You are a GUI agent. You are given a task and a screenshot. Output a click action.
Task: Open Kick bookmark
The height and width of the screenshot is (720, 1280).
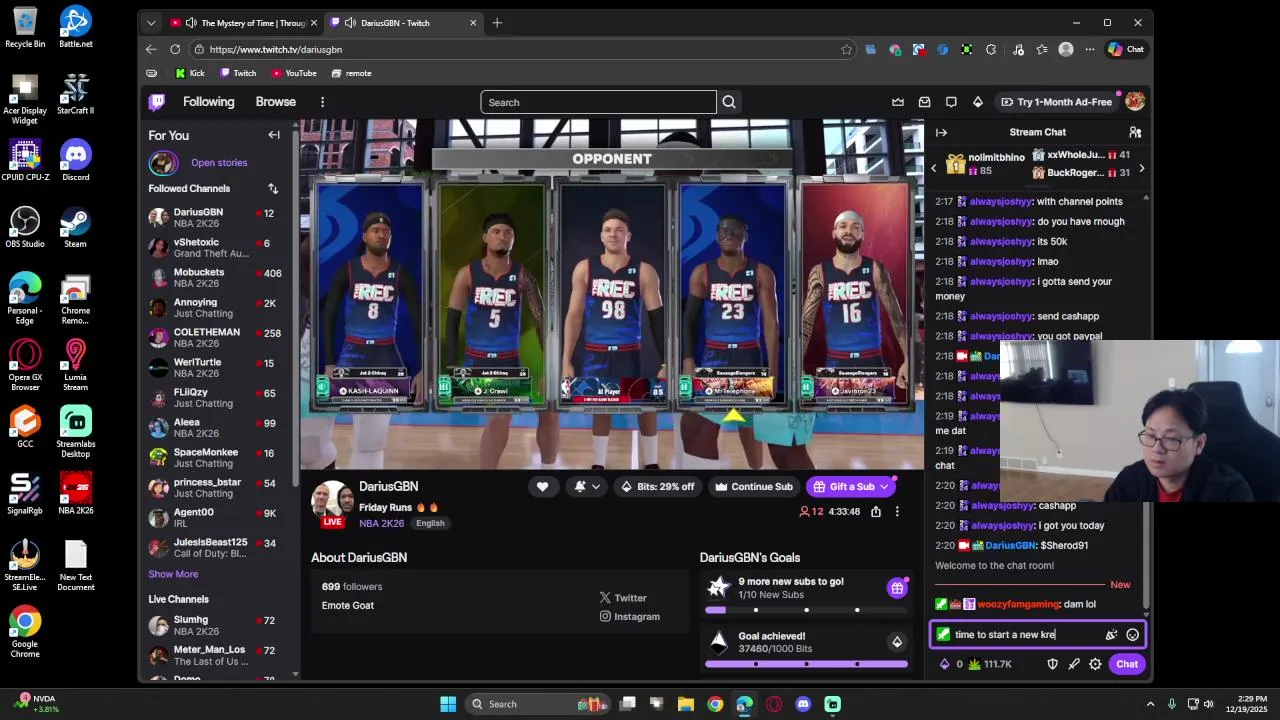pyautogui.click(x=190, y=73)
